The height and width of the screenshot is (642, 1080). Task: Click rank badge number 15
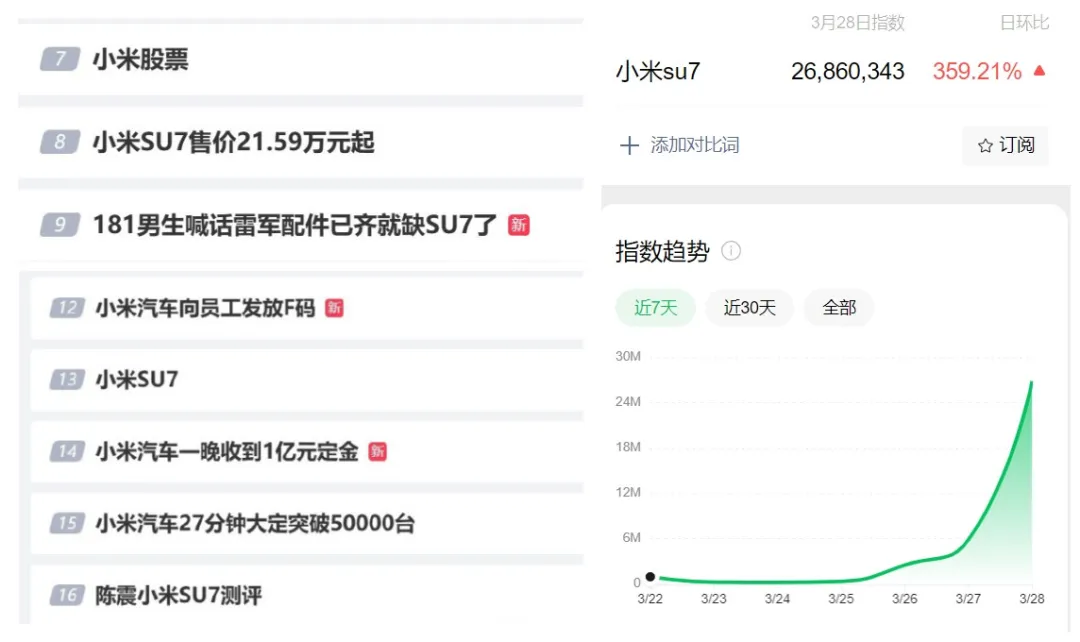[x=68, y=524]
